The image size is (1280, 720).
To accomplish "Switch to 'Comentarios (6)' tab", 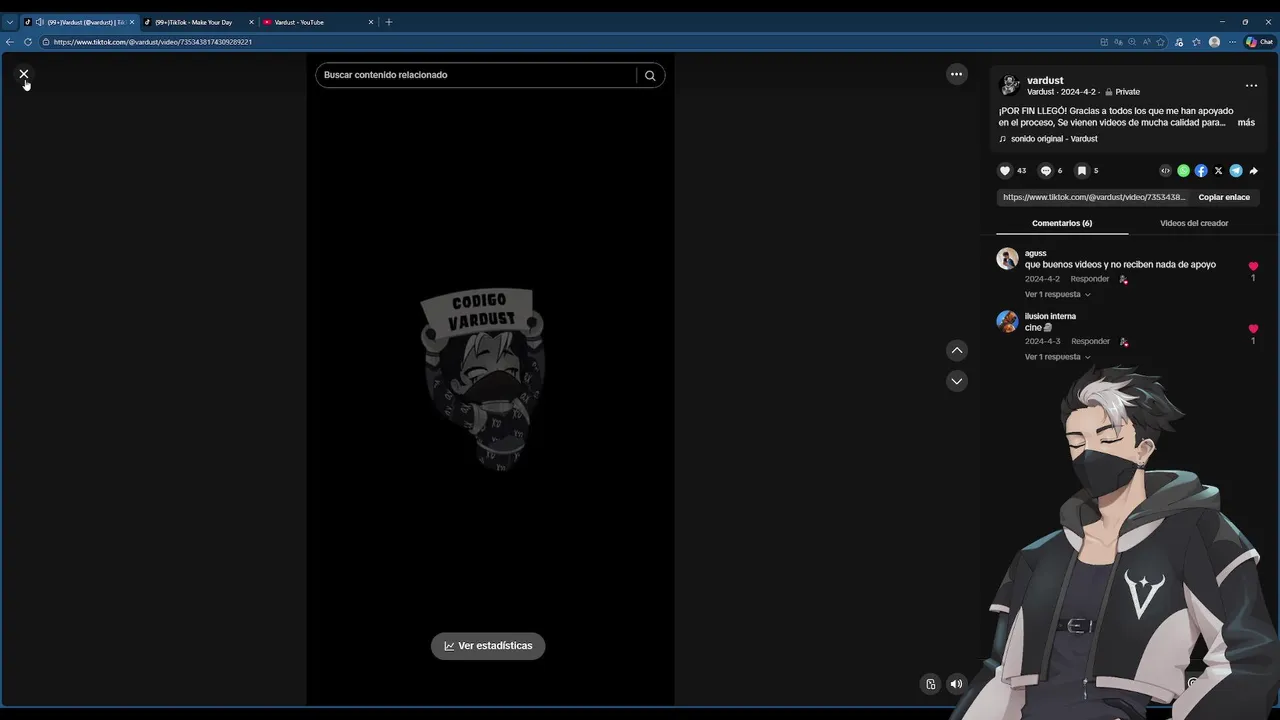I will tap(1062, 223).
